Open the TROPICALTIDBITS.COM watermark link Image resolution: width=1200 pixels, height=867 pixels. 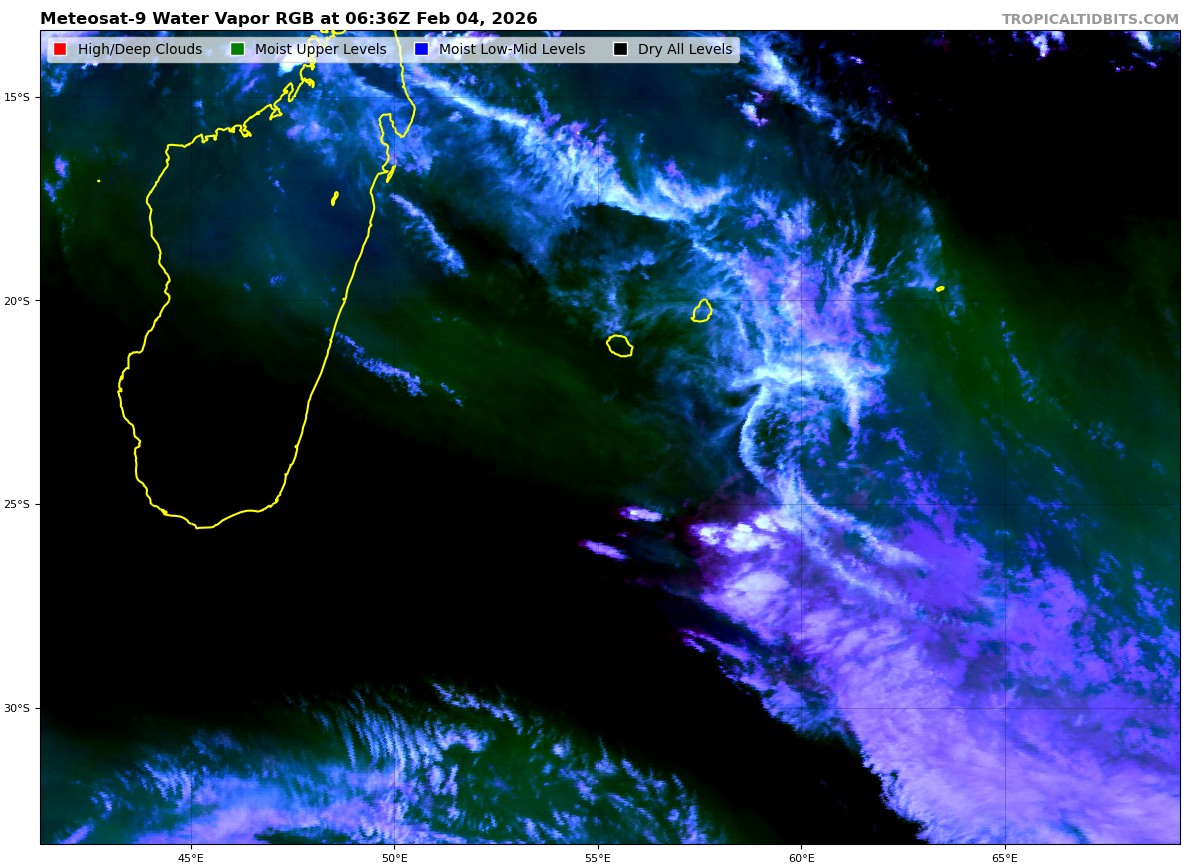tap(1090, 19)
